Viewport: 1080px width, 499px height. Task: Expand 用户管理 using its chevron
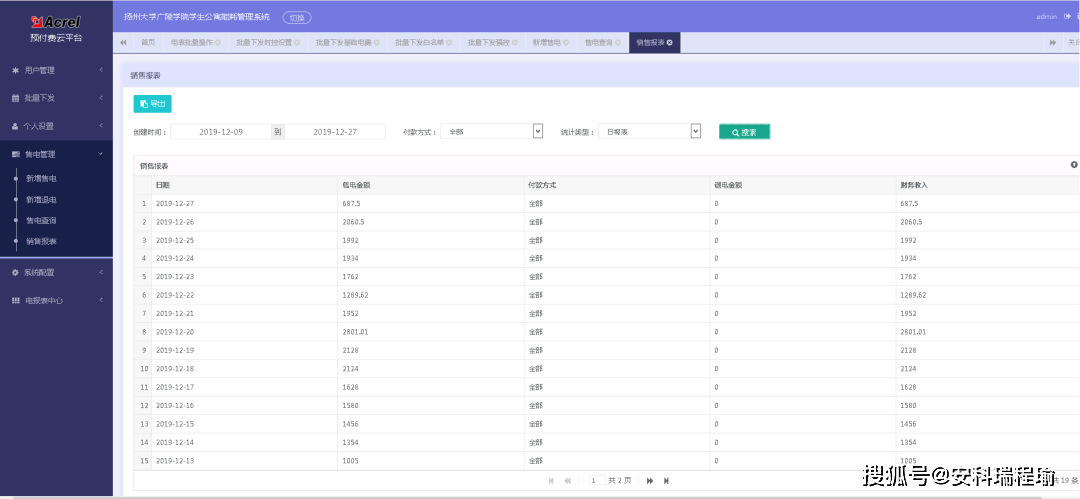[101, 70]
